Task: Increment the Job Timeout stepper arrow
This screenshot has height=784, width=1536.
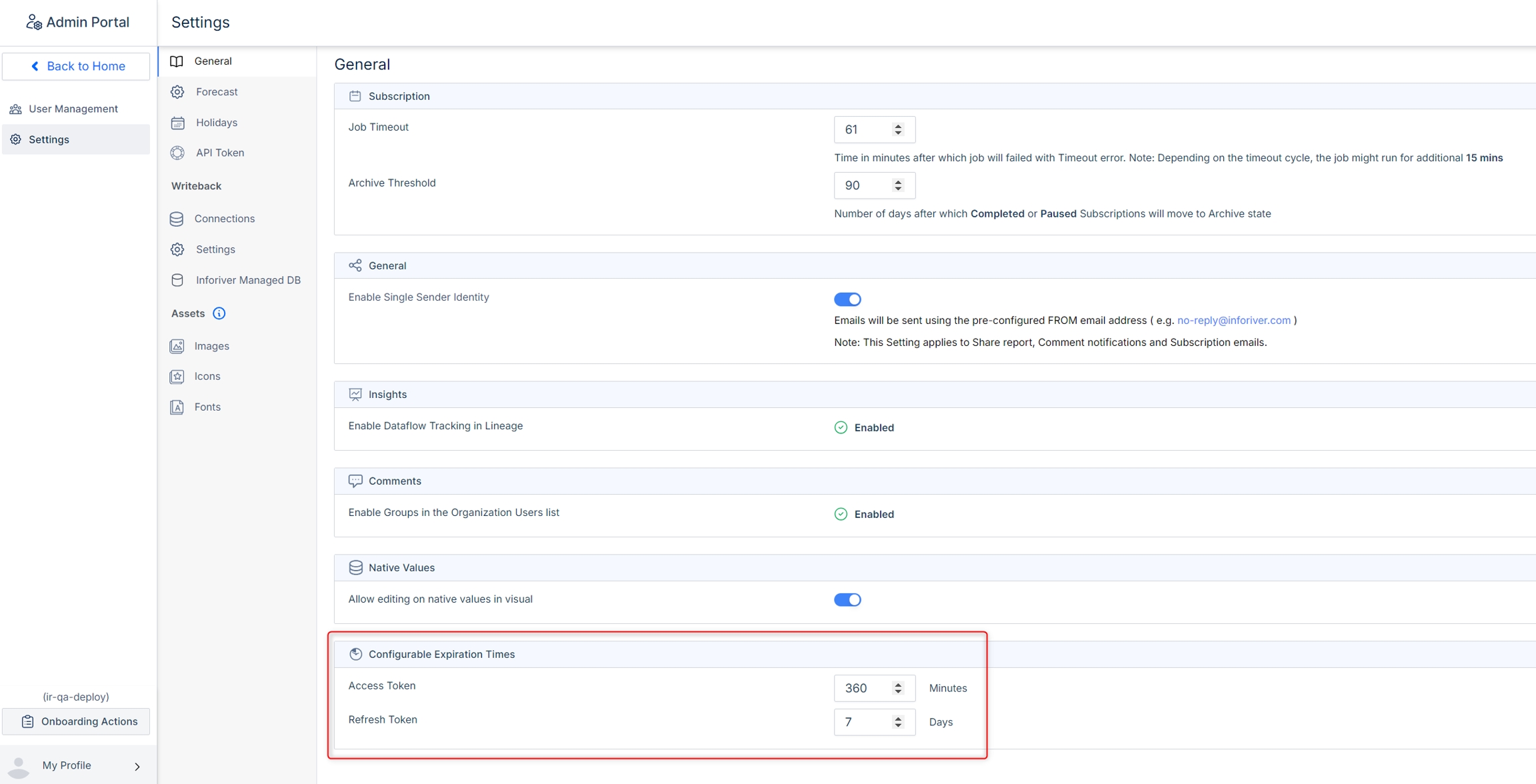Action: (x=898, y=126)
